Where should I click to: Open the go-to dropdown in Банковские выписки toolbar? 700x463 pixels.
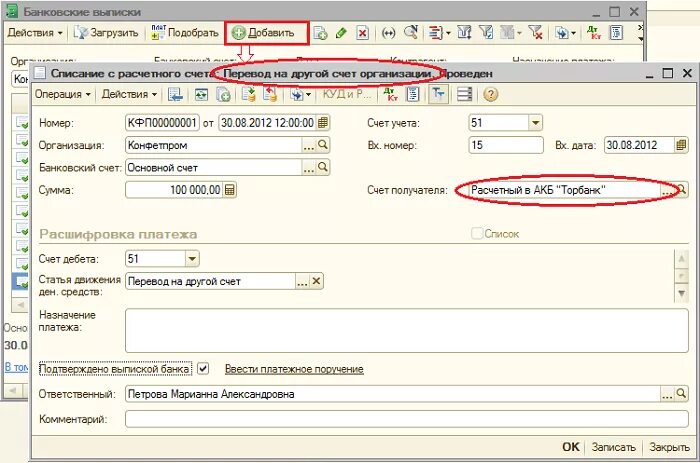565,33
